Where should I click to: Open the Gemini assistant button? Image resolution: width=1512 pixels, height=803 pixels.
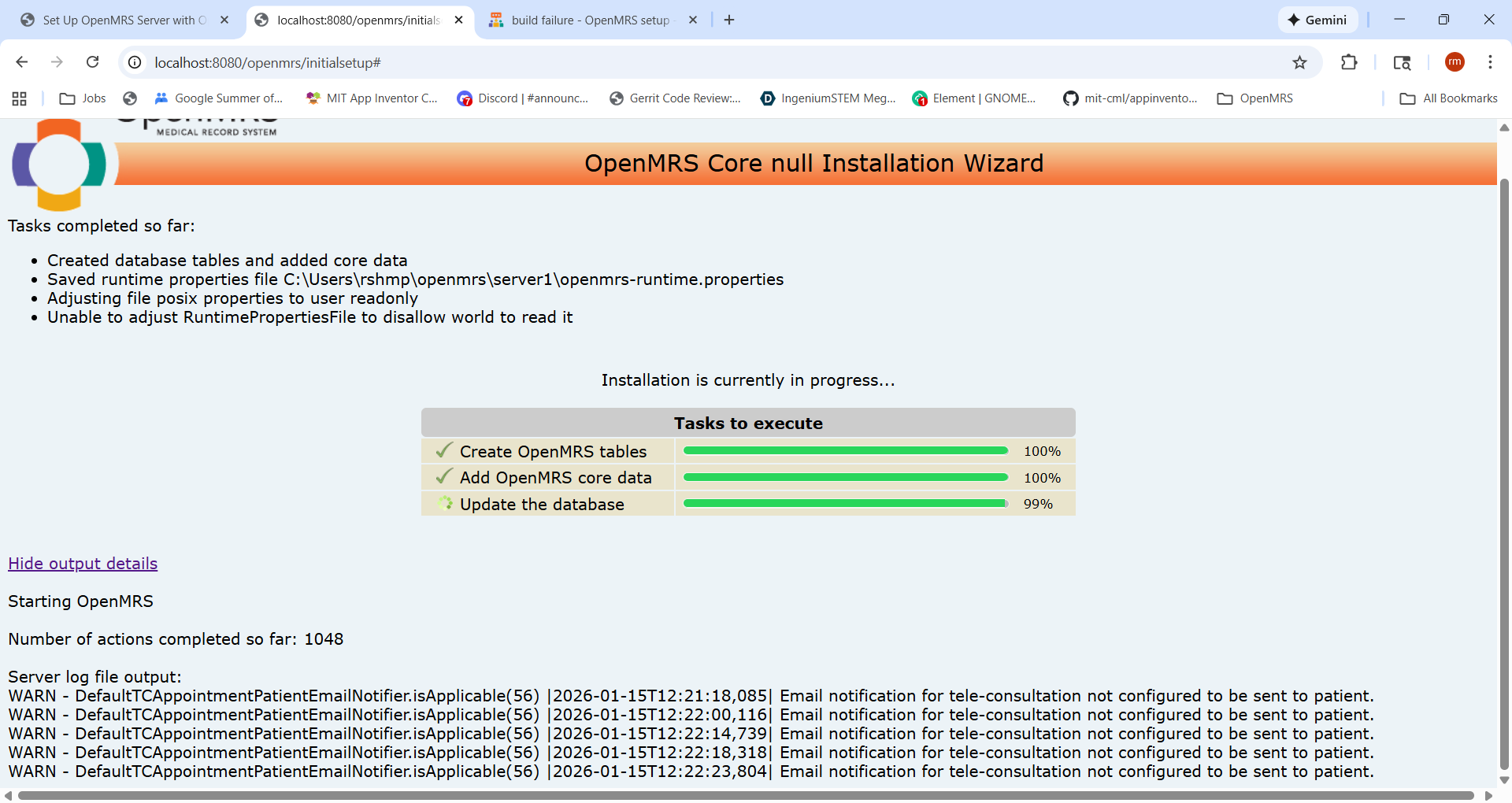(x=1317, y=20)
